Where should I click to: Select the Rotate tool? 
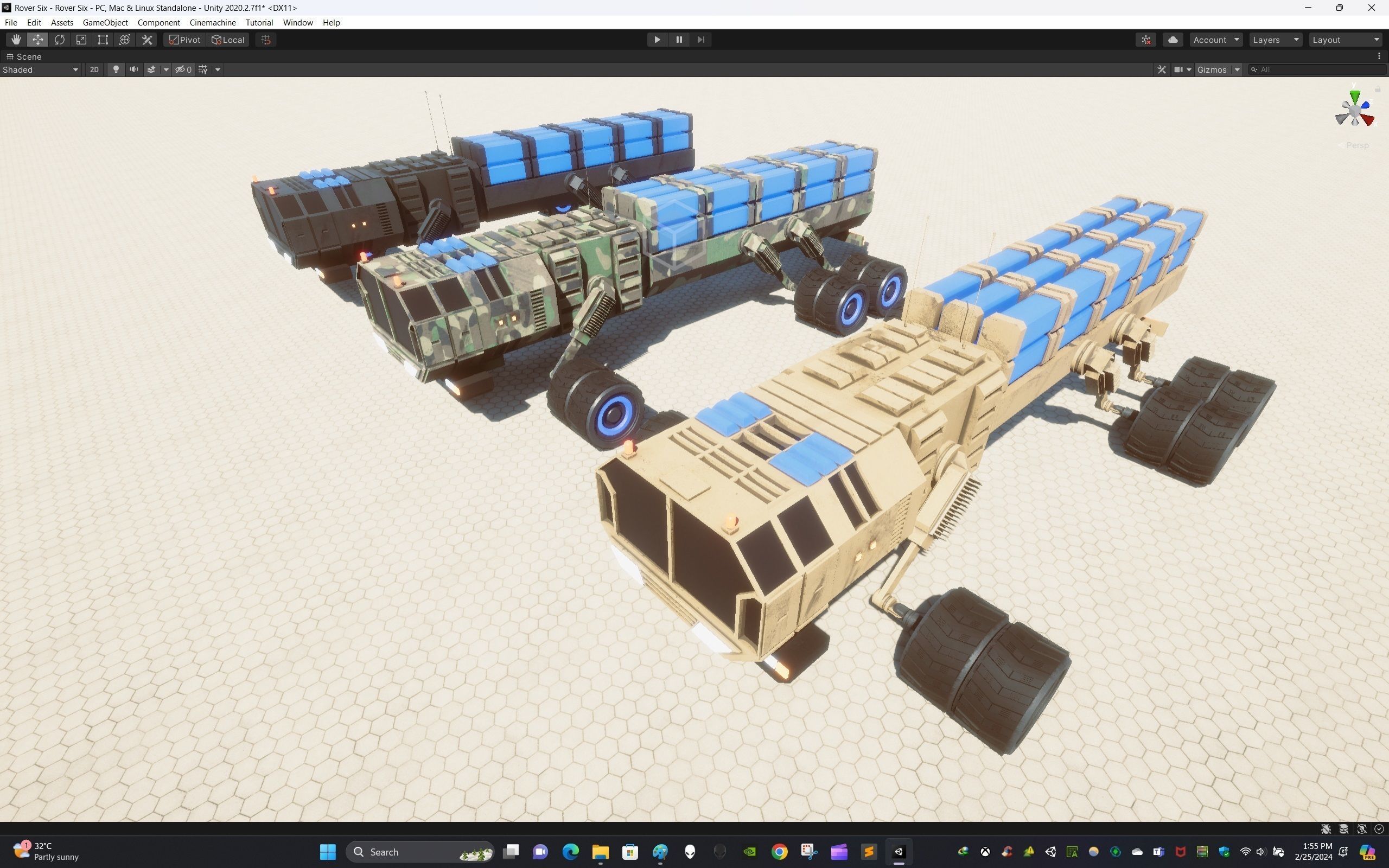[60, 40]
